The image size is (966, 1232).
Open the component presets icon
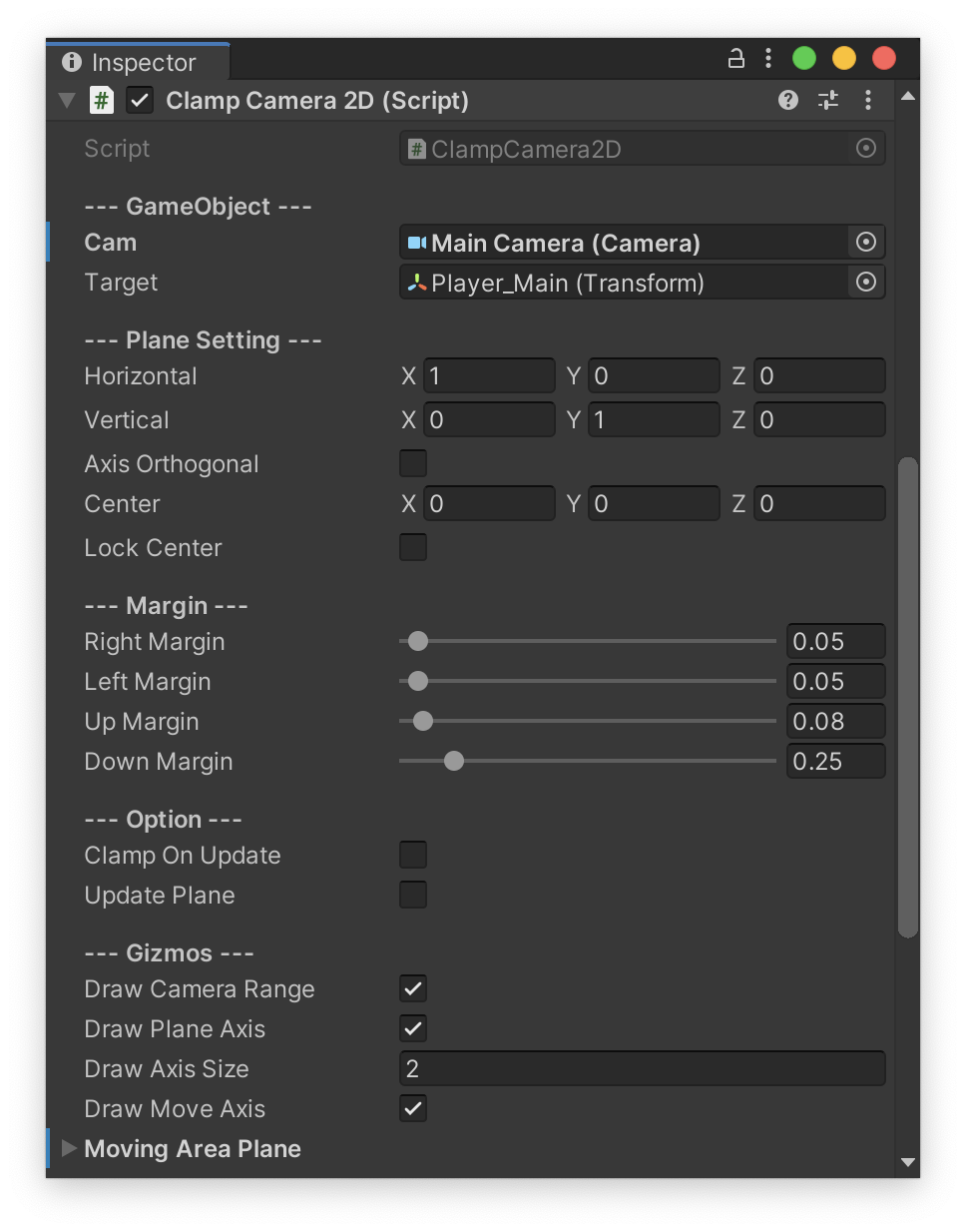pyautogui.click(x=828, y=100)
